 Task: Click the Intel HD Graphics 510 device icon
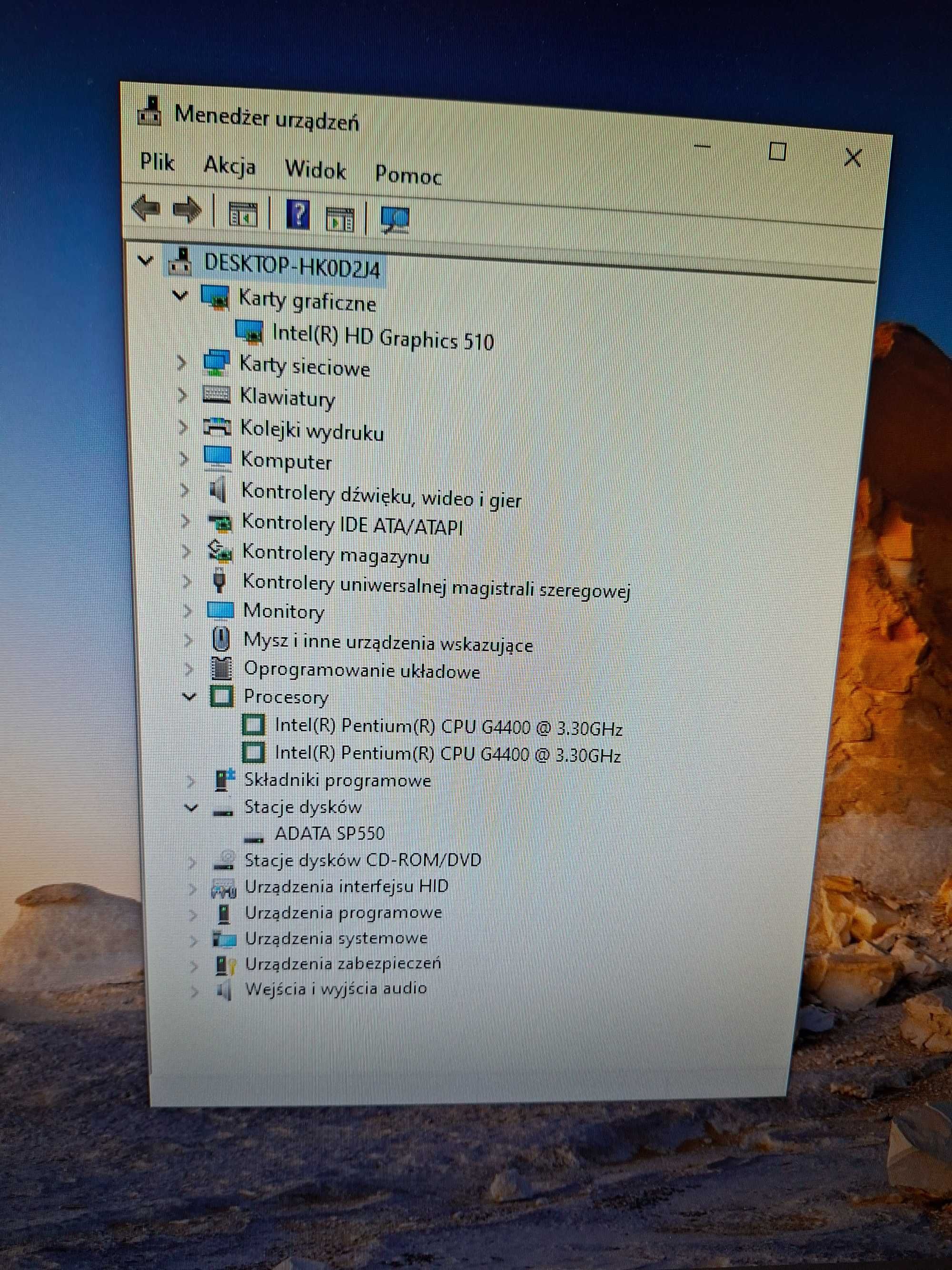tap(249, 332)
